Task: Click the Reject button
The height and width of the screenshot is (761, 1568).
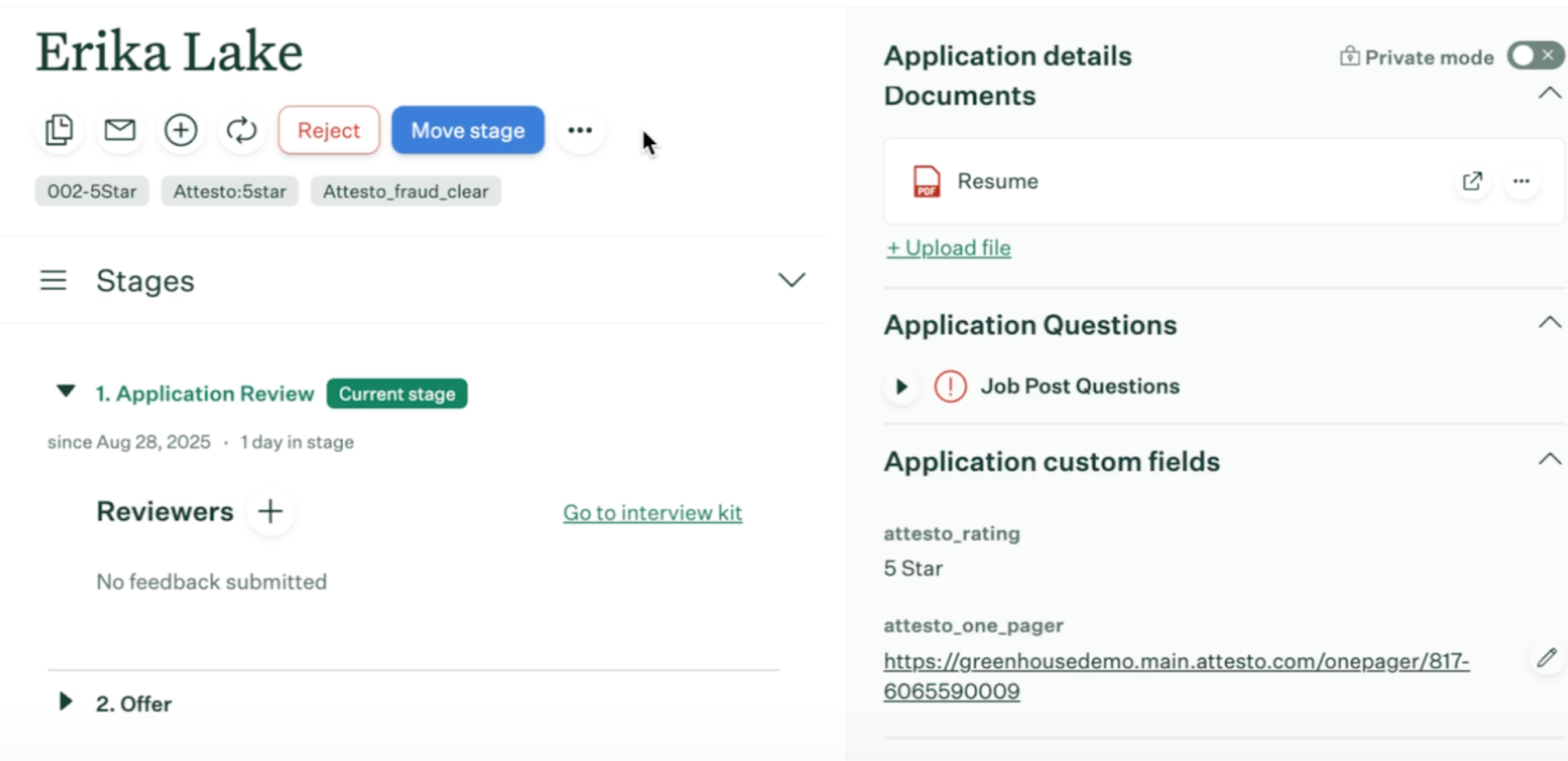Action: (x=328, y=130)
